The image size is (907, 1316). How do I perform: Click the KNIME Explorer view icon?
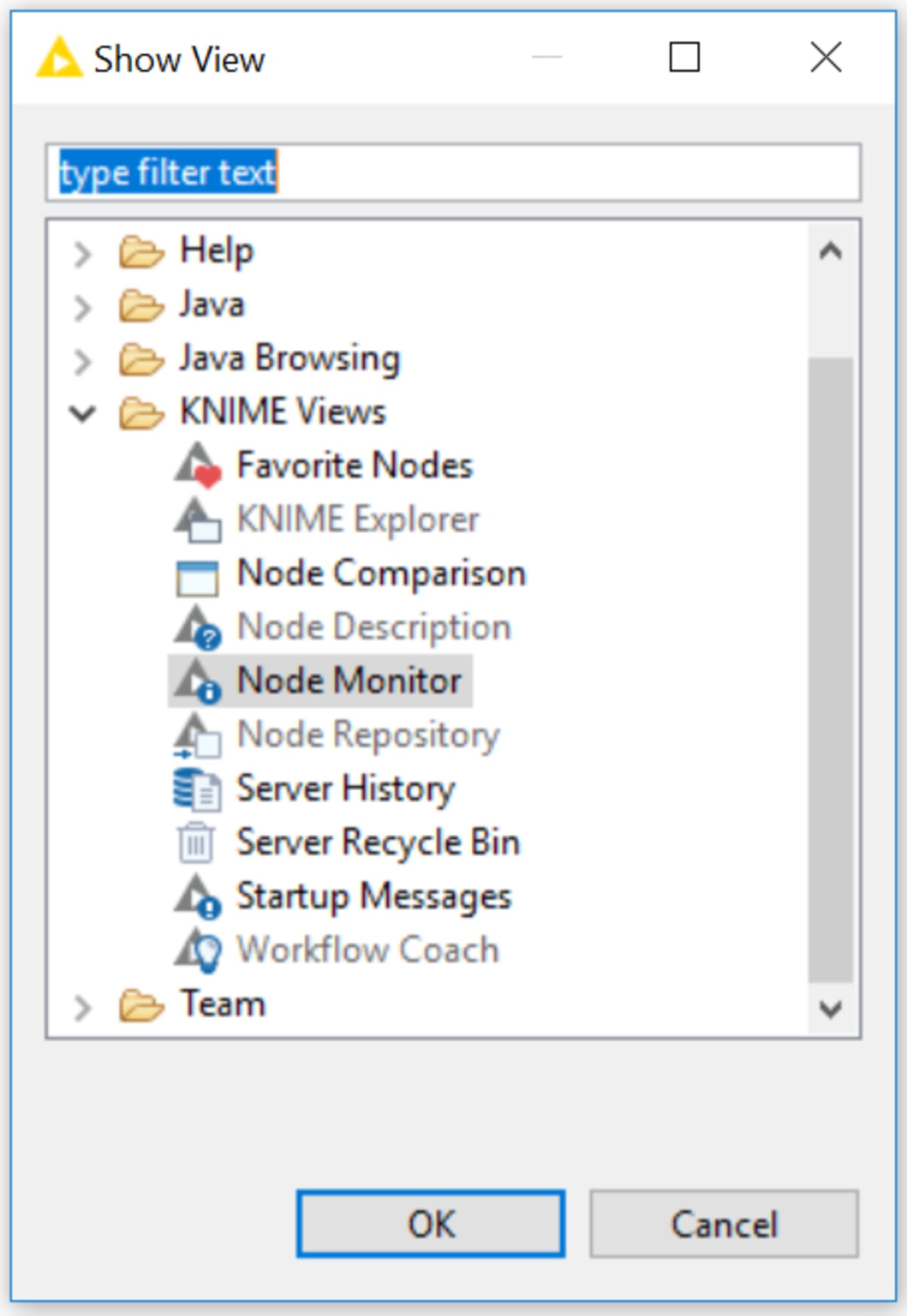pyautogui.click(x=198, y=519)
